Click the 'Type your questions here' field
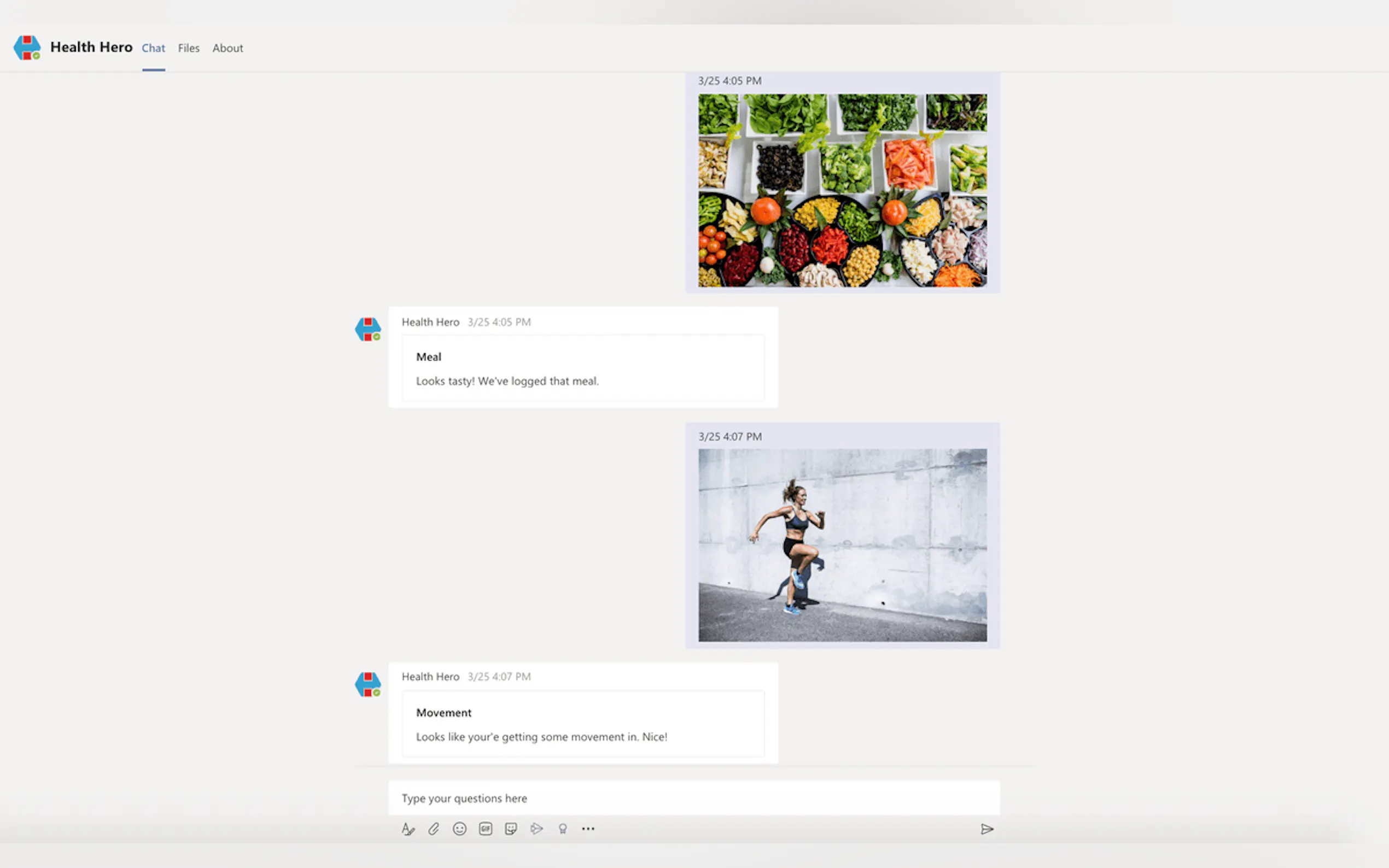The height and width of the screenshot is (868, 1389). point(693,798)
